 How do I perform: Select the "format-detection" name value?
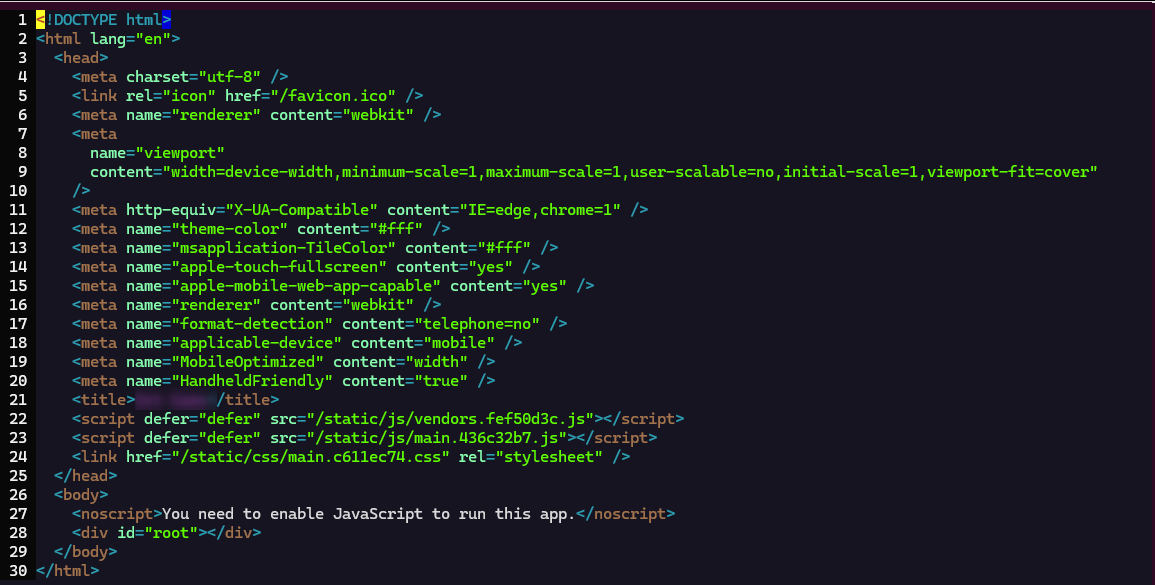(253, 324)
